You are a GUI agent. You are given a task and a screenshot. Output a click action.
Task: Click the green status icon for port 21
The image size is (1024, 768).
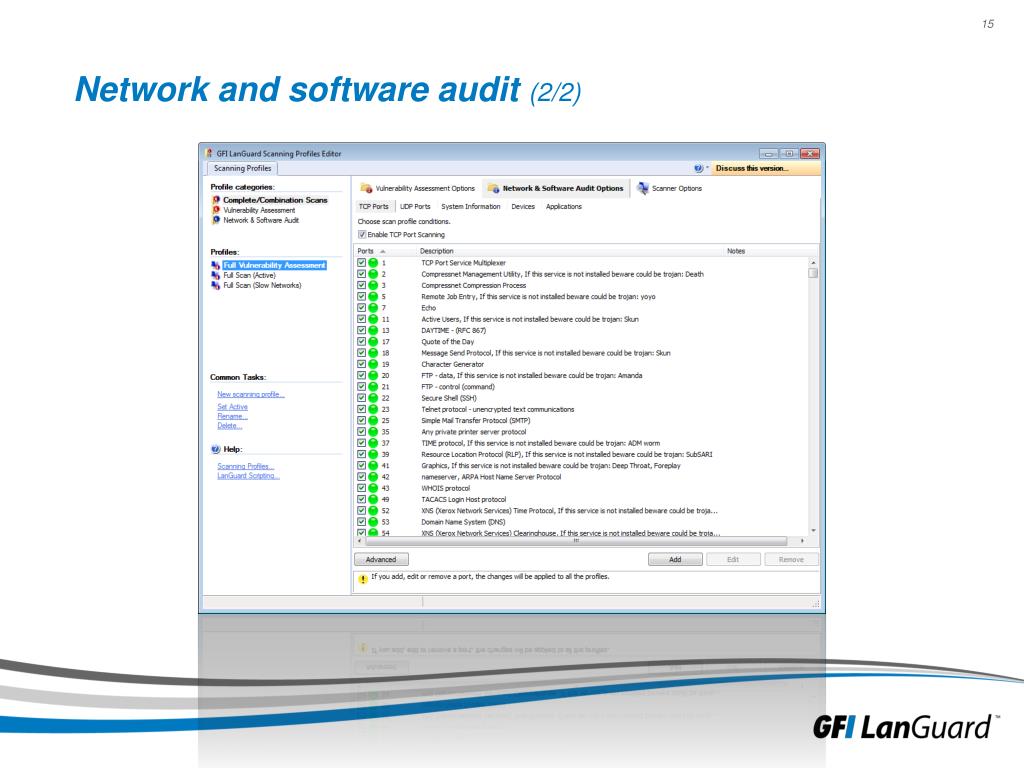pyautogui.click(x=373, y=387)
